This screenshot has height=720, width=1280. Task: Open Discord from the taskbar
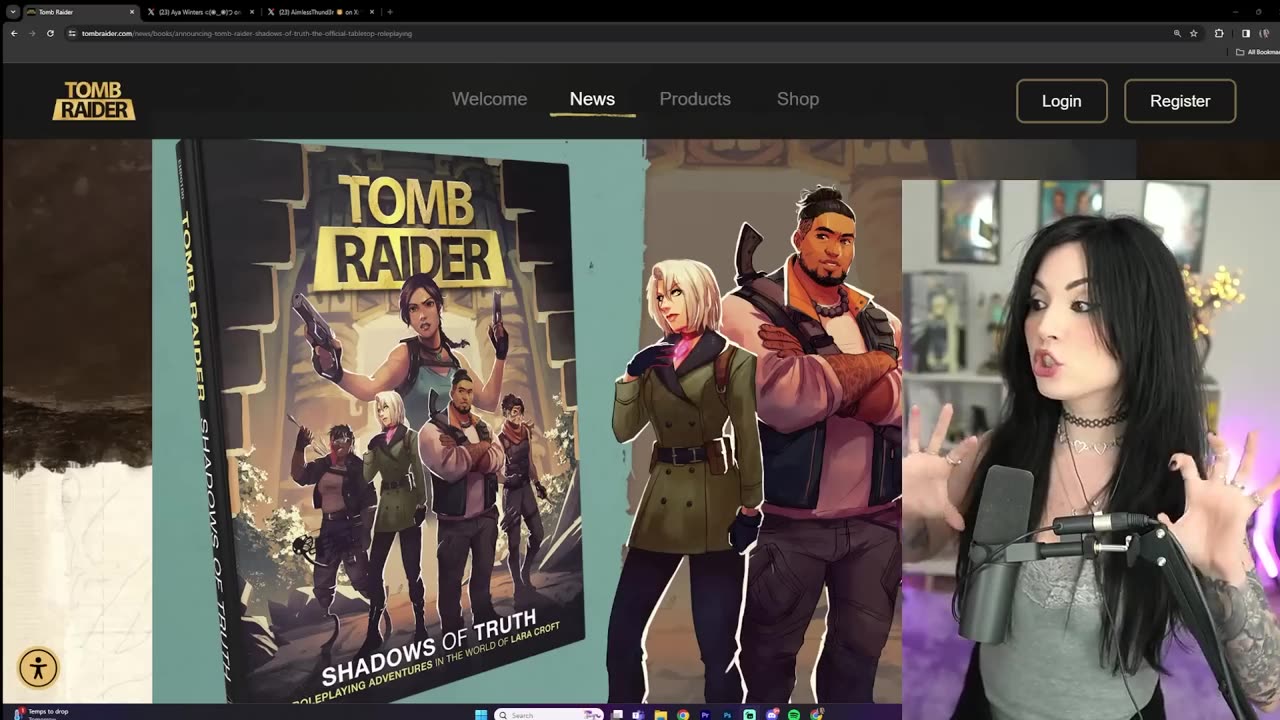[772, 715]
